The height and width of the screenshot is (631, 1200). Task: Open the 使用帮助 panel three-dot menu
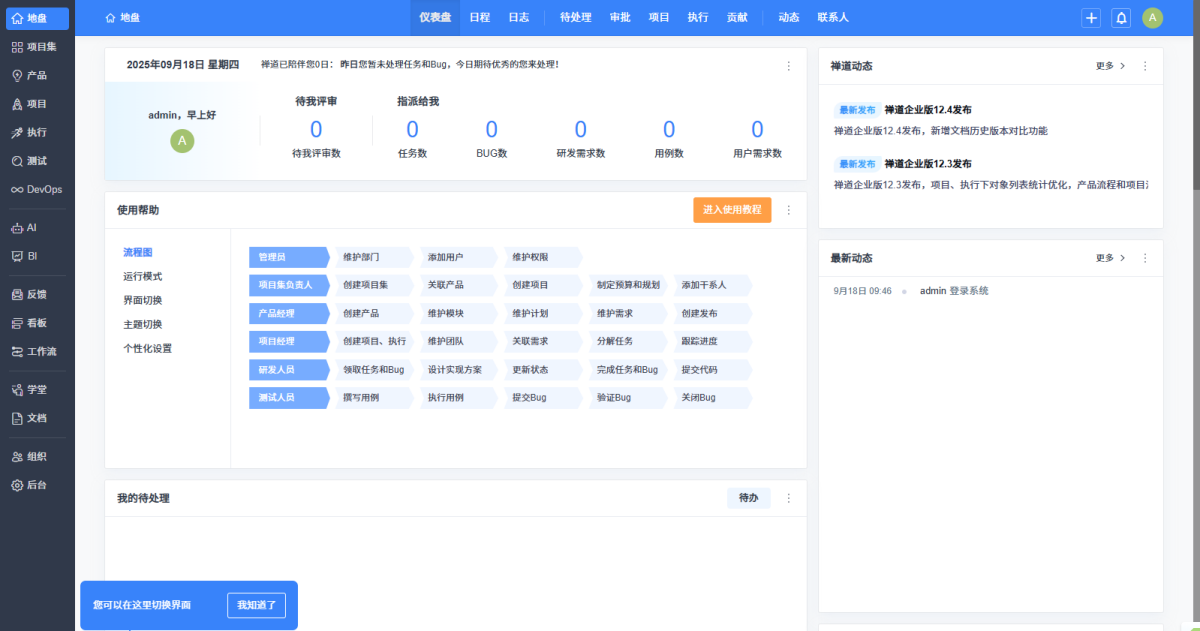tap(788, 210)
